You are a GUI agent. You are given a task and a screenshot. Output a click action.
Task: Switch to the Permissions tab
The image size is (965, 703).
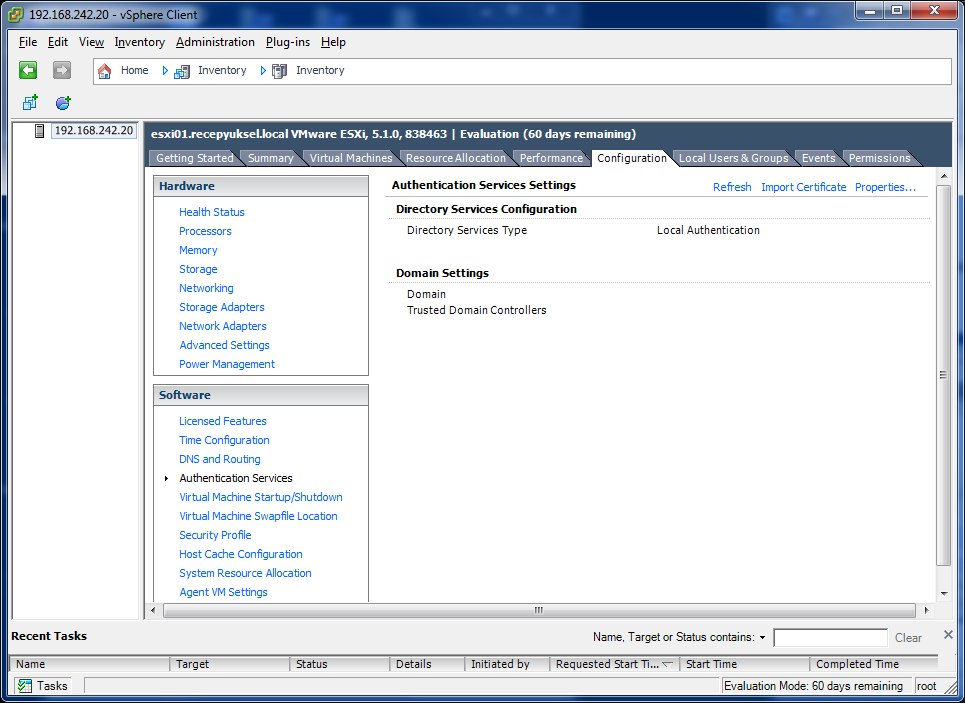(879, 158)
